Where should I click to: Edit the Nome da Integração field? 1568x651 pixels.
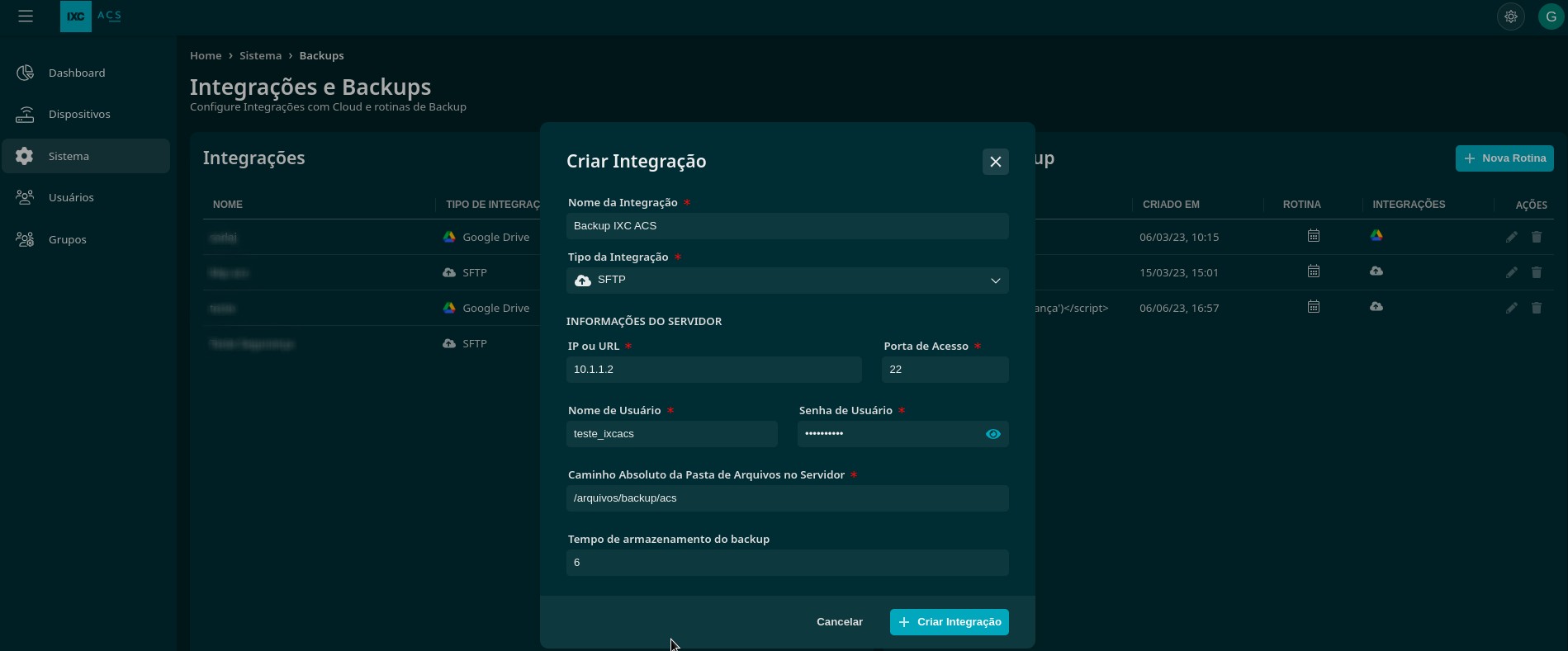point(788,226)
